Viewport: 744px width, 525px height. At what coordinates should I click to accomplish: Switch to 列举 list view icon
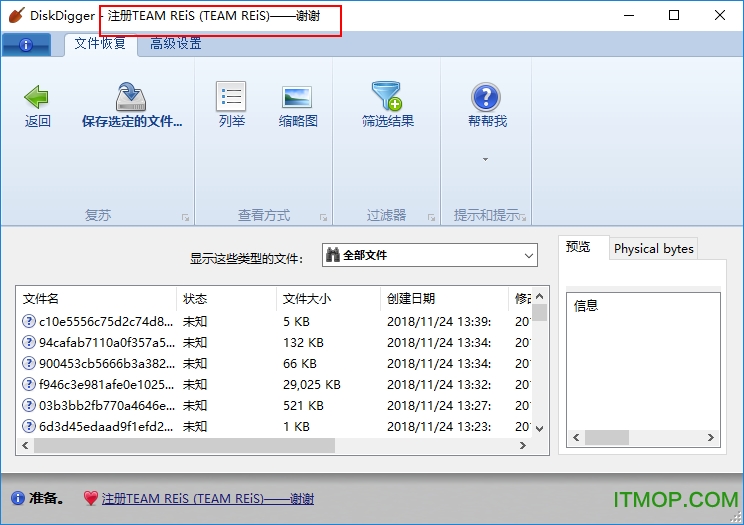[231, 96]
